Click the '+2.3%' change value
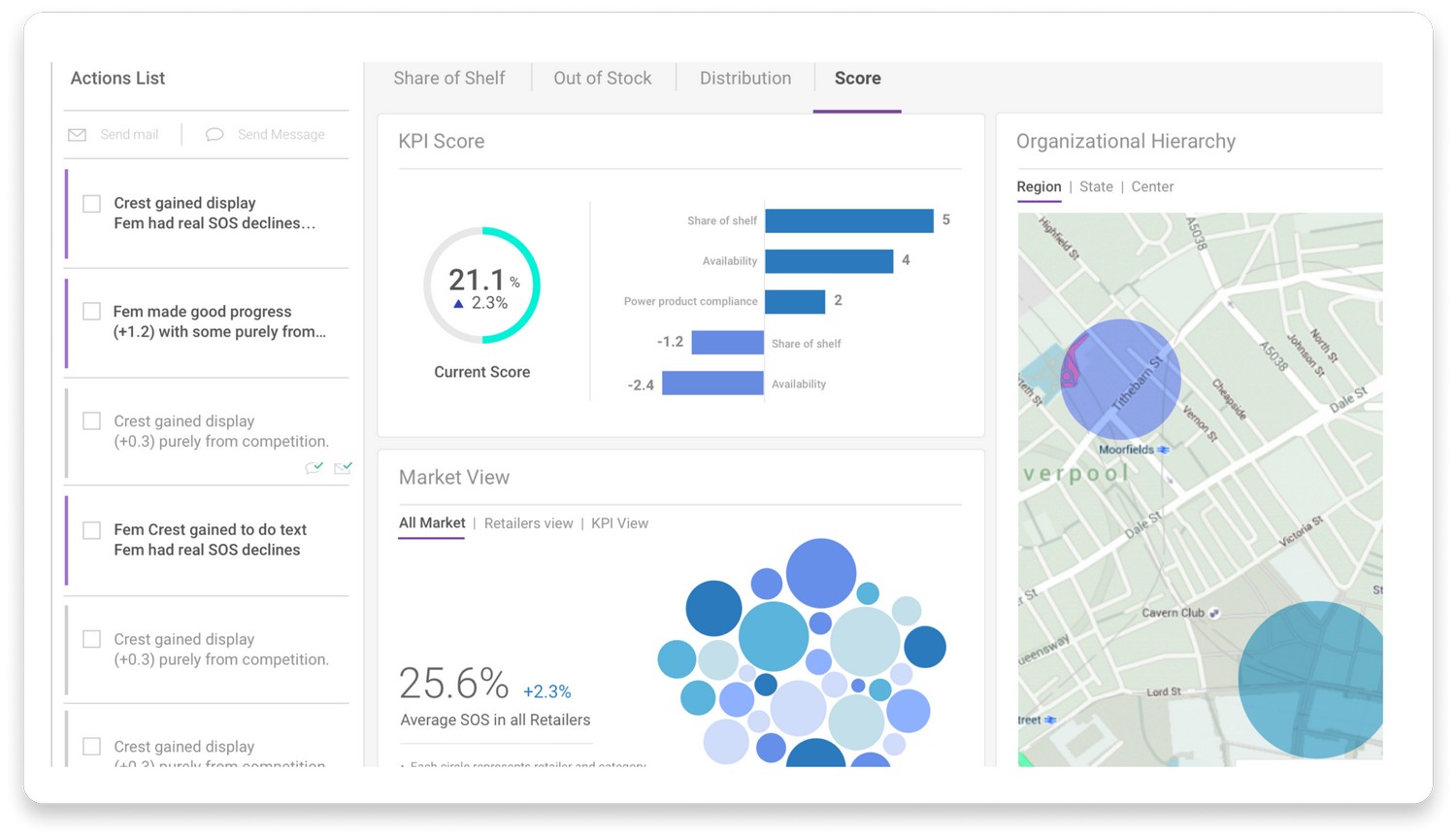 click(x=547, y=692)
